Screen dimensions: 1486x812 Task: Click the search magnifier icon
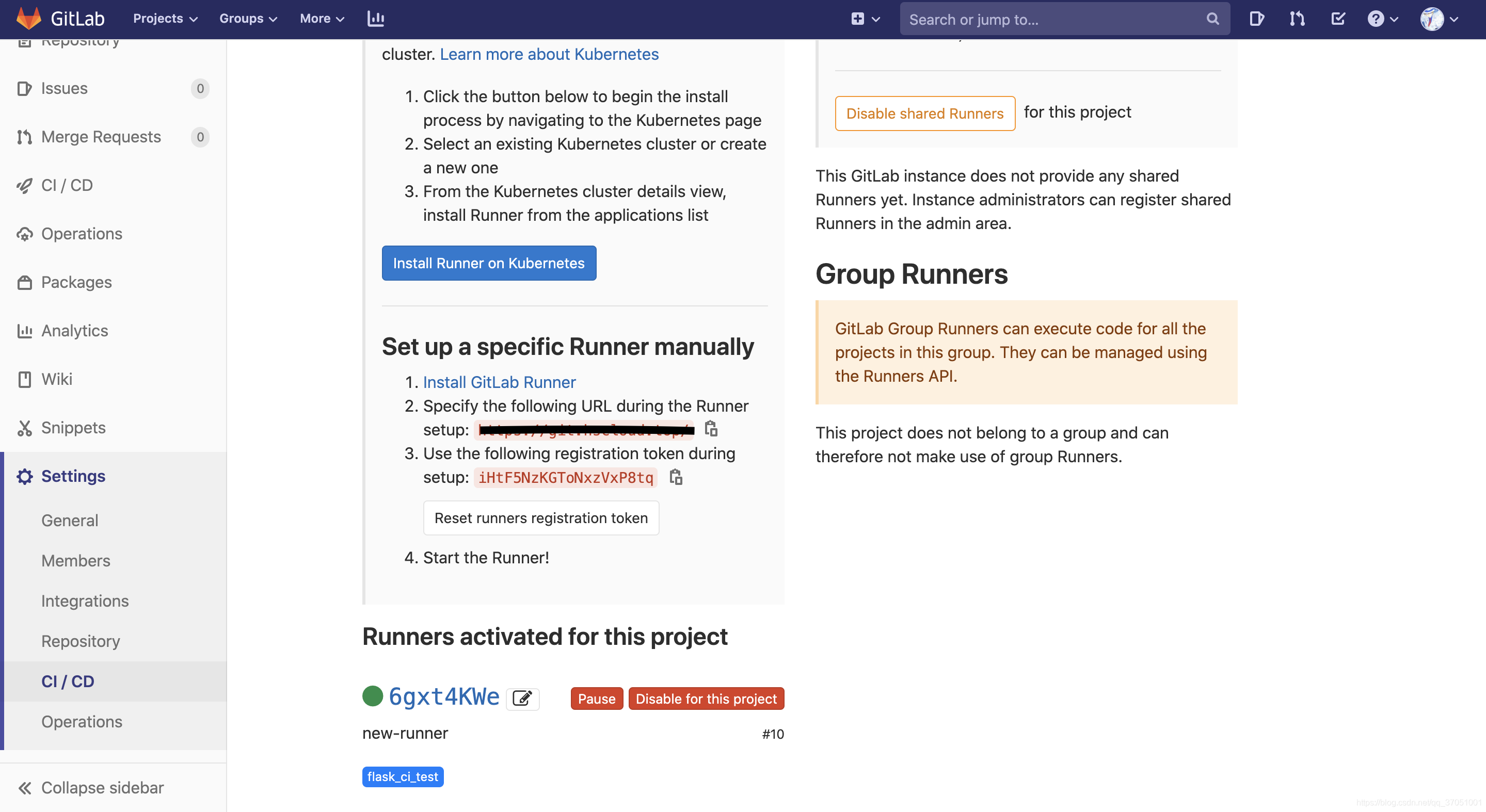(x=1211, y=19)
